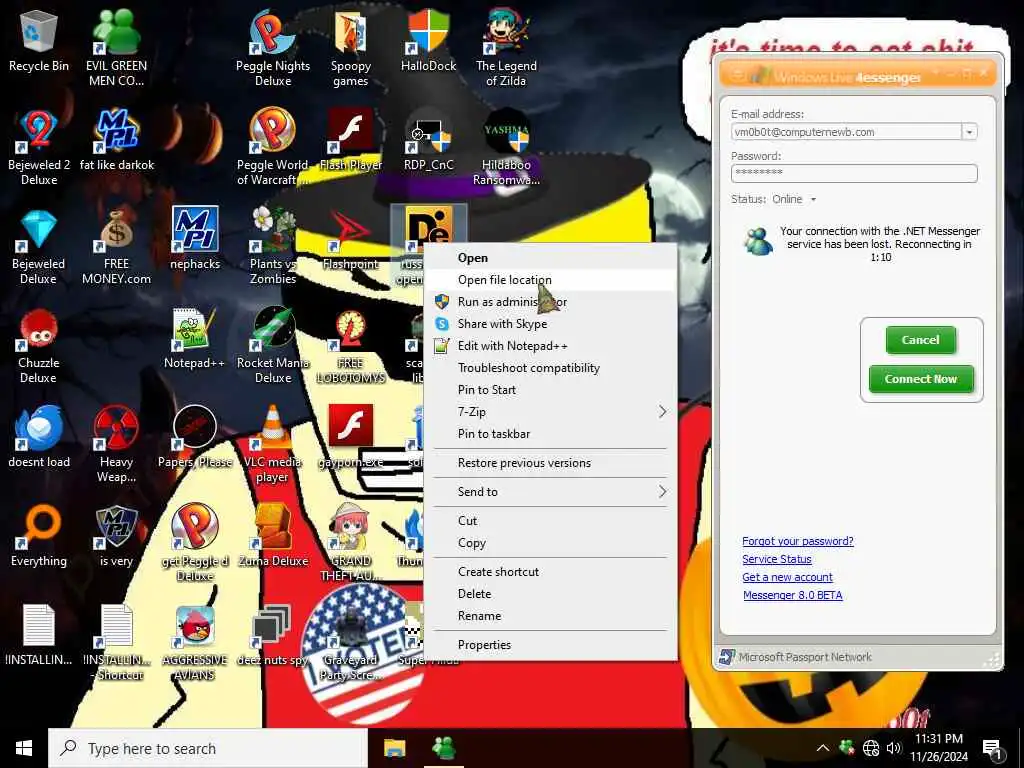
Task: Open Messenger 8.0 BETA link
Action: click(793, 596)
